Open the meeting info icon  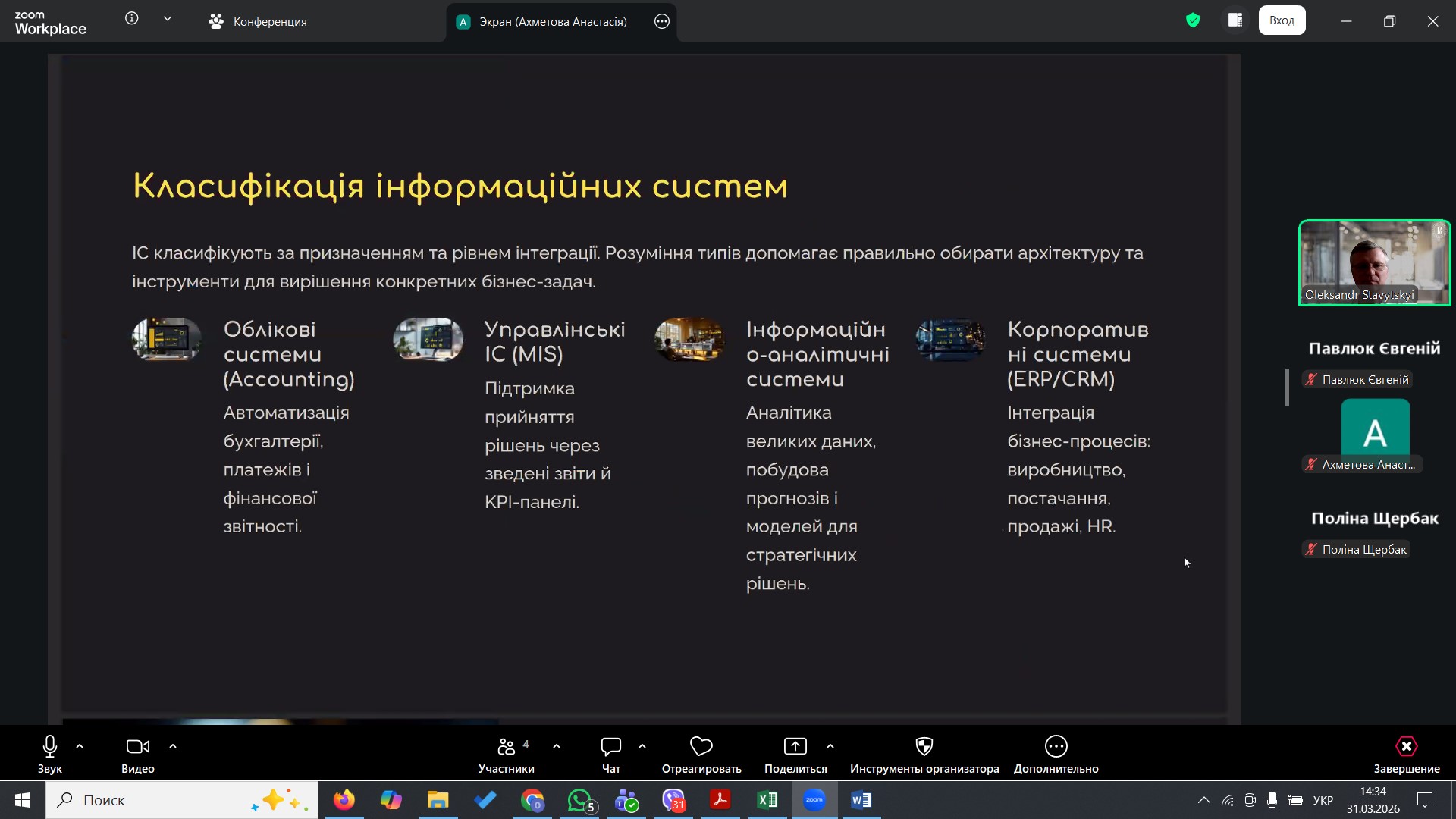pyautogui.click(x=132, y=19)
